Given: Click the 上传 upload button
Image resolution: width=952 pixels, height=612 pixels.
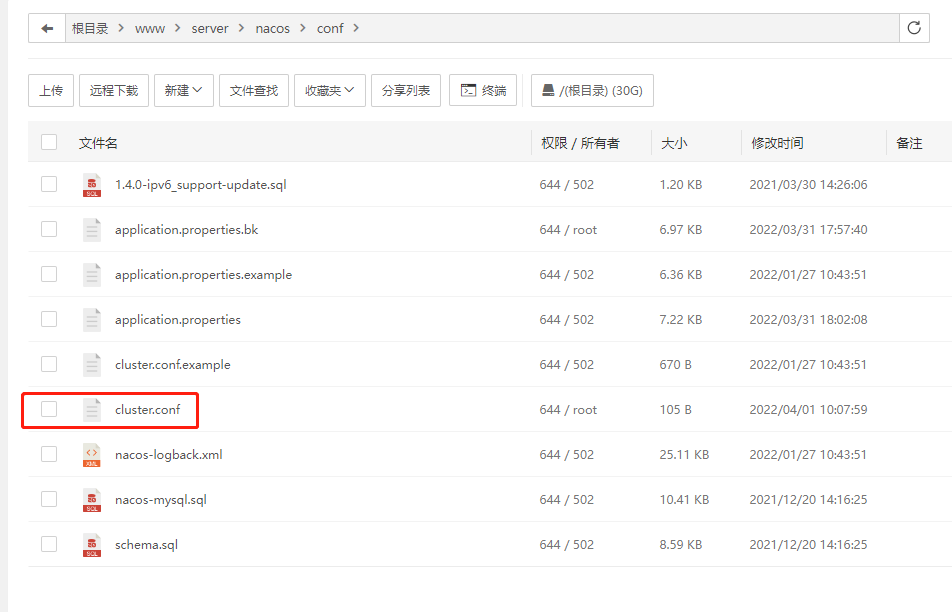Looking at the screenshot, I should pyautogui.click(x=51, y=90).
